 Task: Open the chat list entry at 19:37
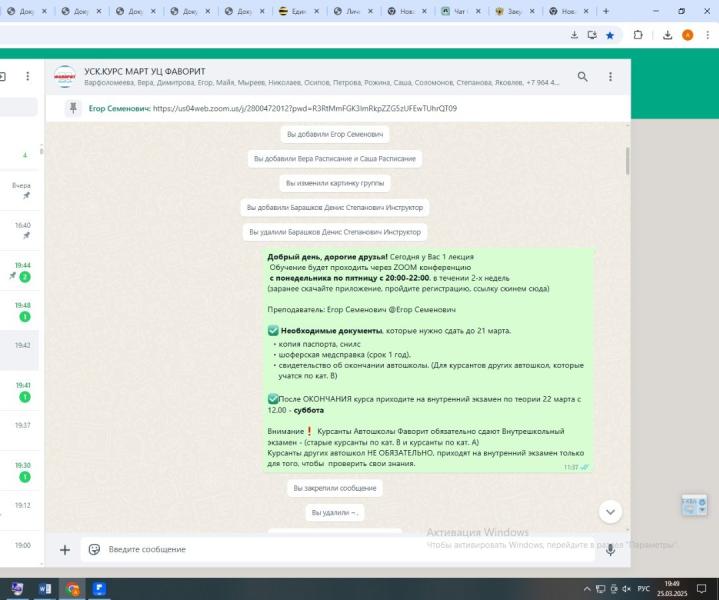coord(19,431)
